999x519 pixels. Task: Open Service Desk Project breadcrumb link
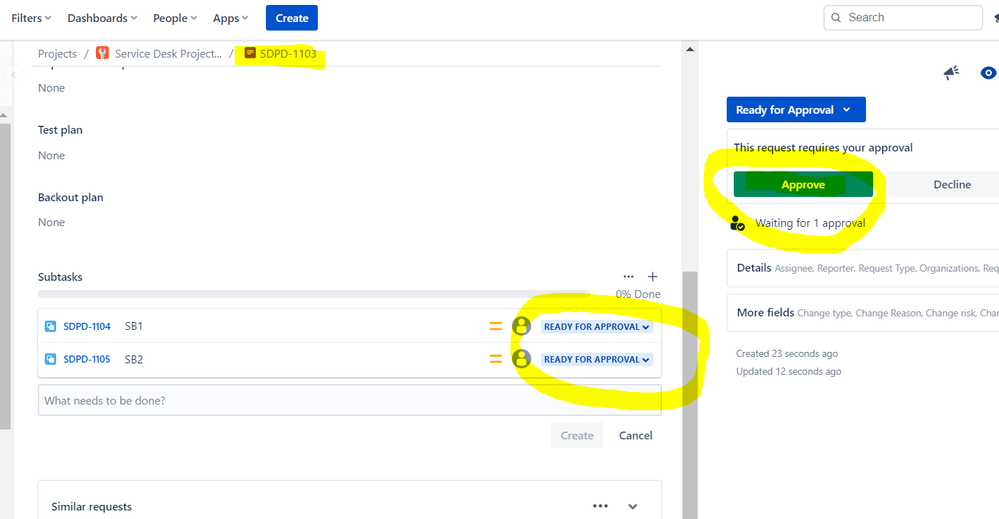pos(168,53)
